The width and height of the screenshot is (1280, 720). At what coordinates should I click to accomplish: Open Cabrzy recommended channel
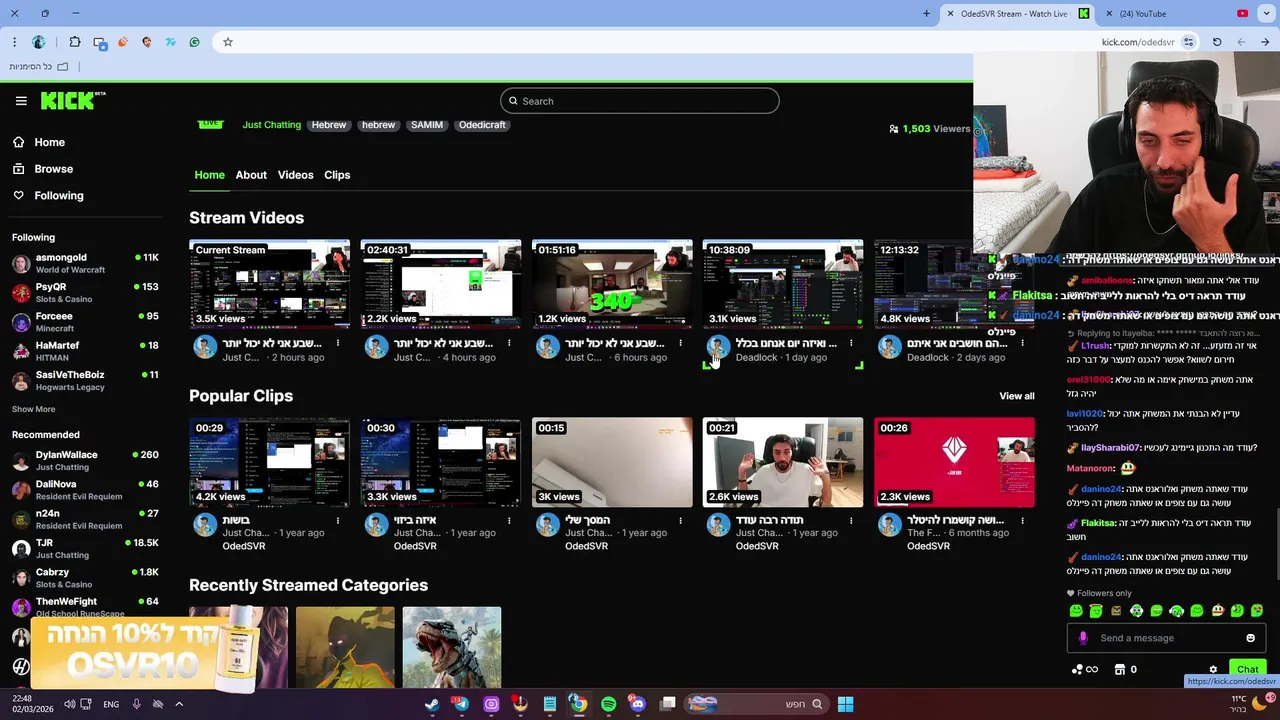coord(85,578)
